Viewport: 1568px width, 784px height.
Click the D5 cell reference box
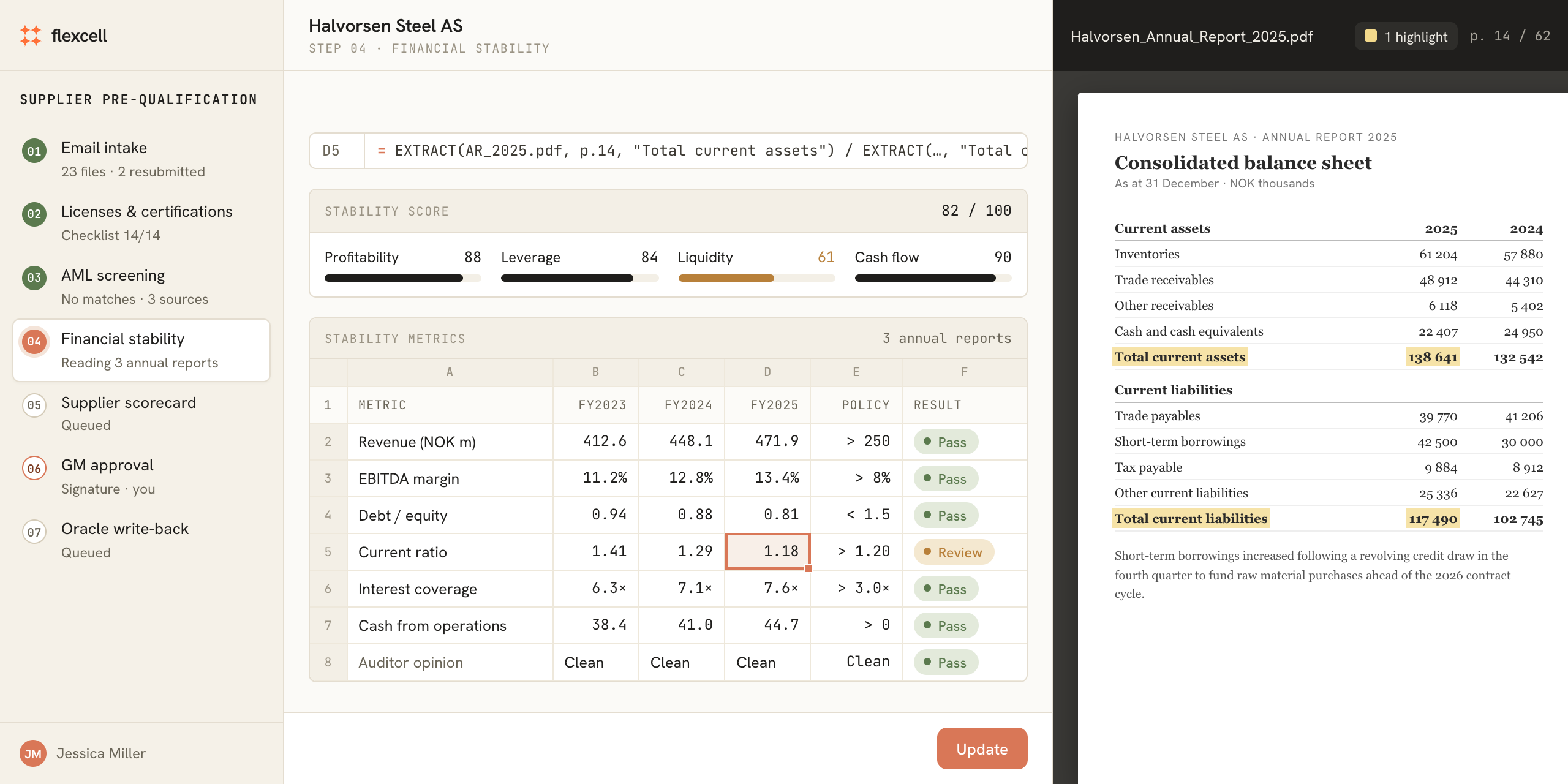337,151
